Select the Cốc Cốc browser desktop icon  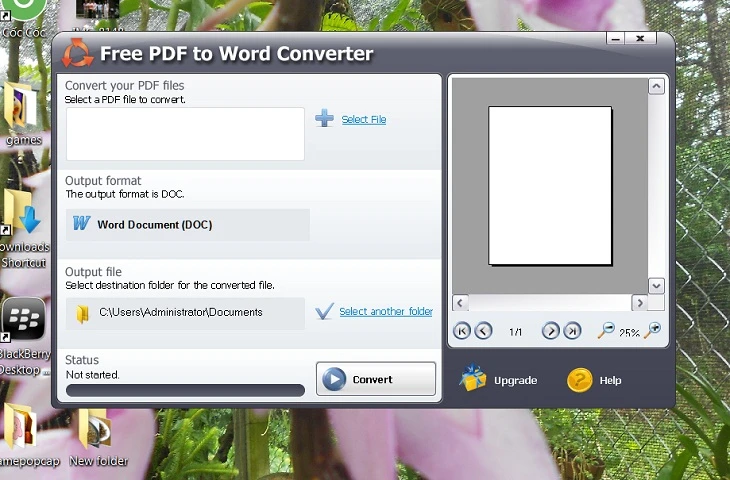click(23, 19)
